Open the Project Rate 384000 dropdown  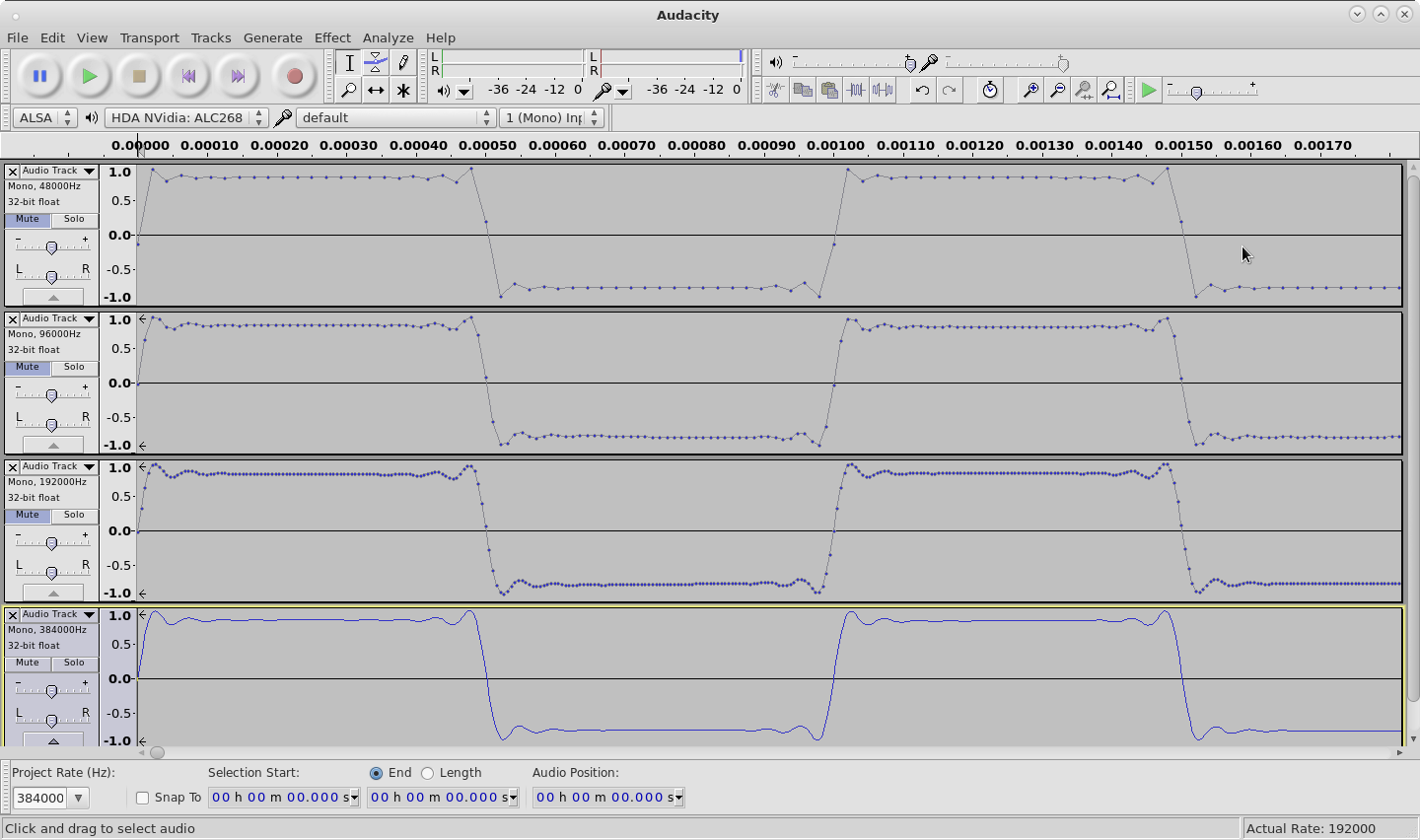[78, 798]
